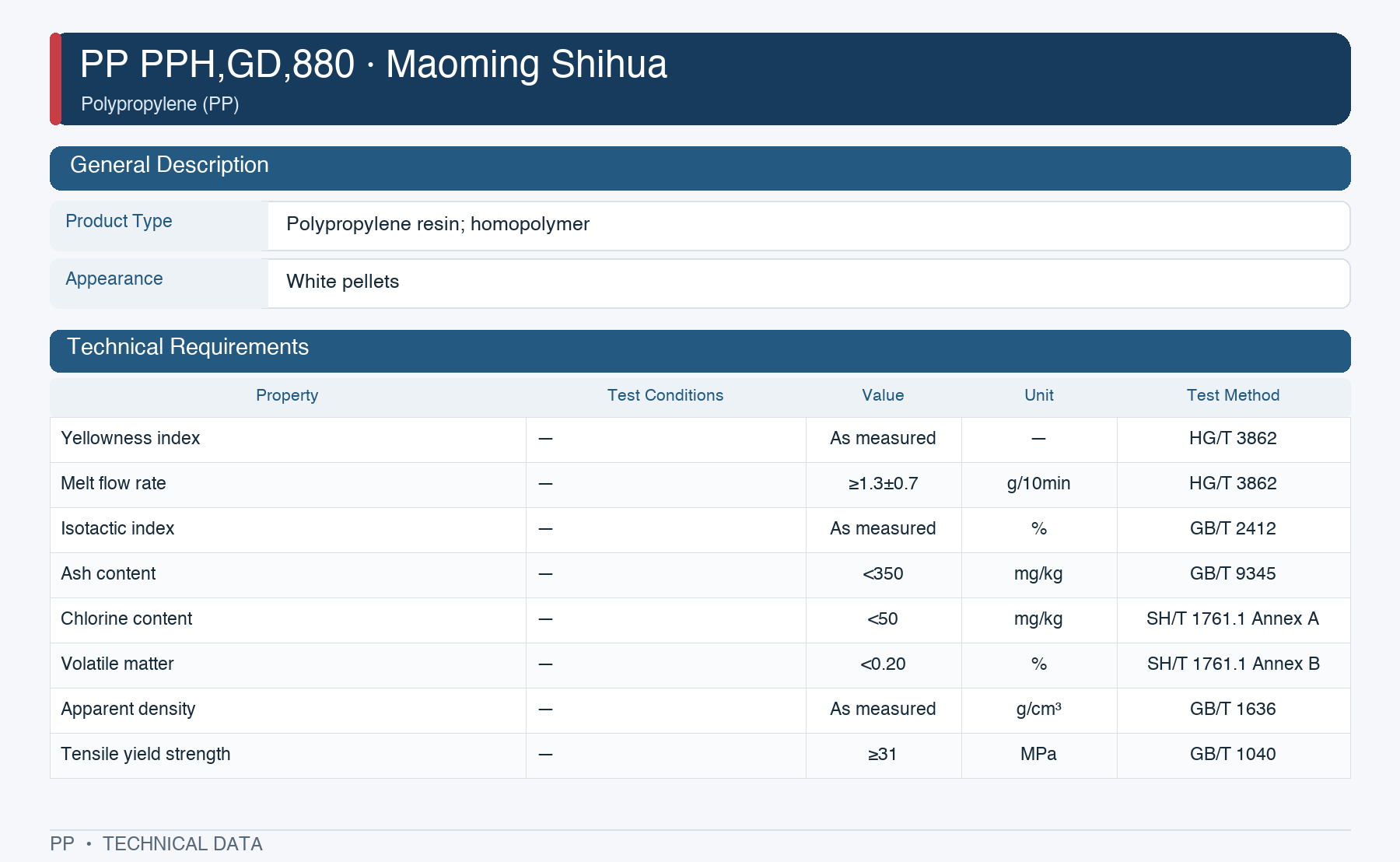
Task: Click the 'PP • TECHNICAL DATA' footer text
Action: [x=156, y=844]
